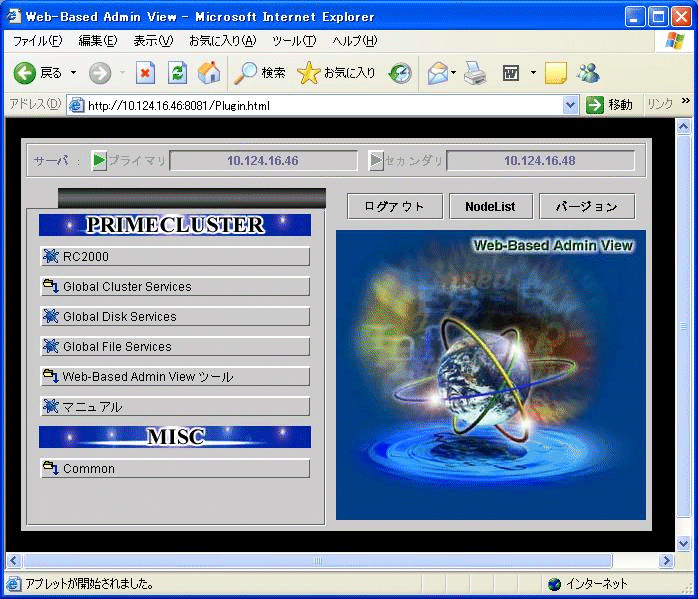
Task: Go to the Home page icon
Action: pyautogui.click(x=209, y=73)
